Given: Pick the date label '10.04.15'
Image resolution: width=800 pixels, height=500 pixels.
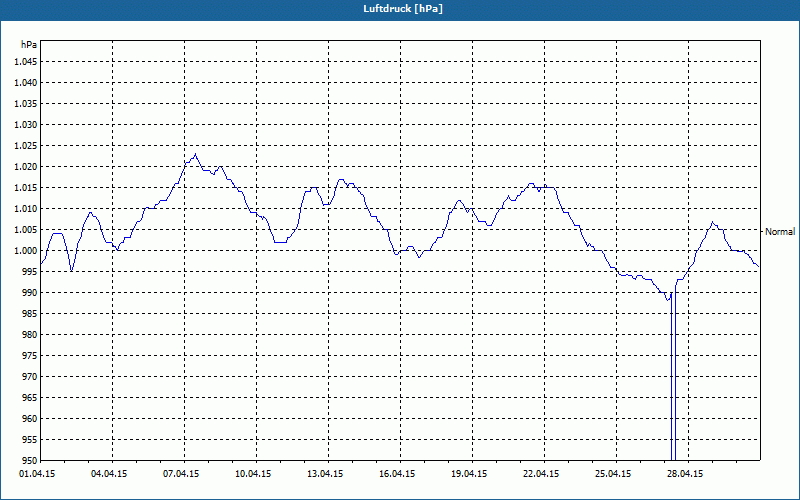Looking at the screenshot, I should [253, 474].
